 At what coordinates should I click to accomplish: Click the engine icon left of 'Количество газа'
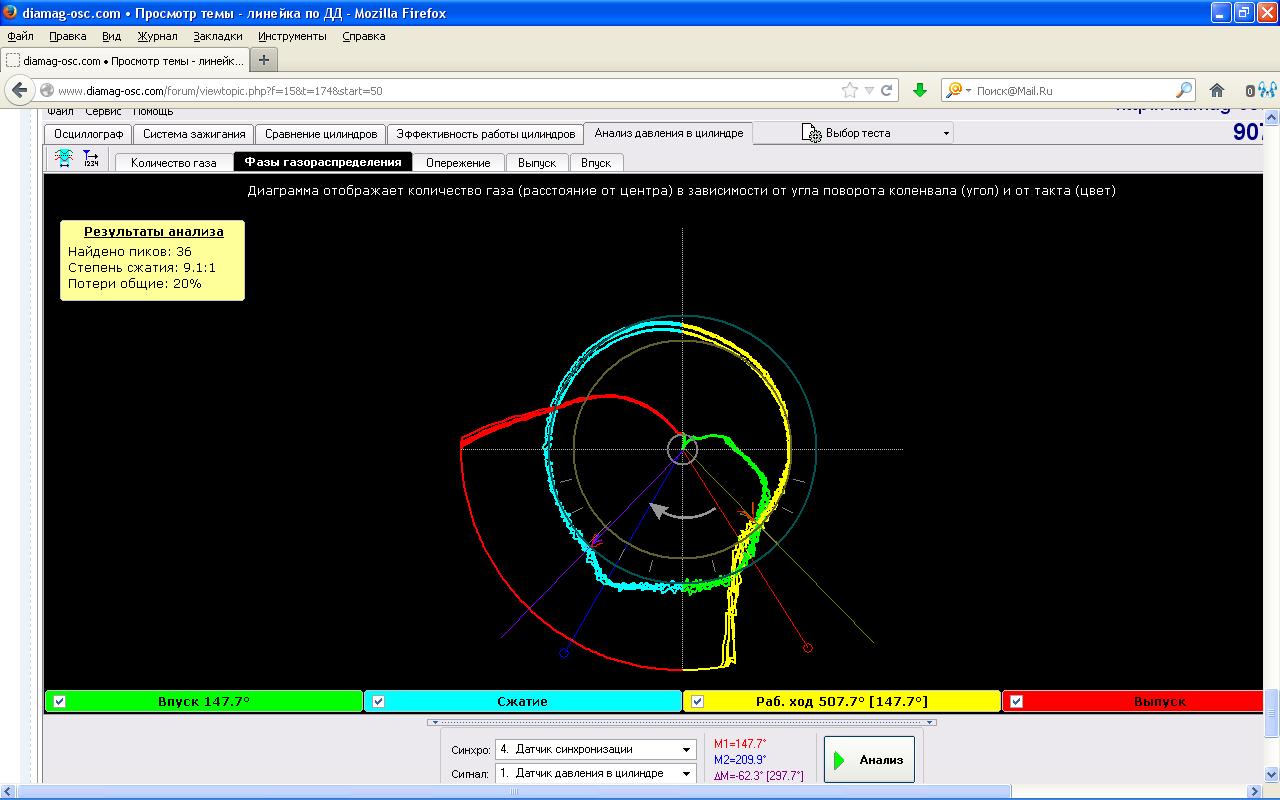[x=64, y=158]
